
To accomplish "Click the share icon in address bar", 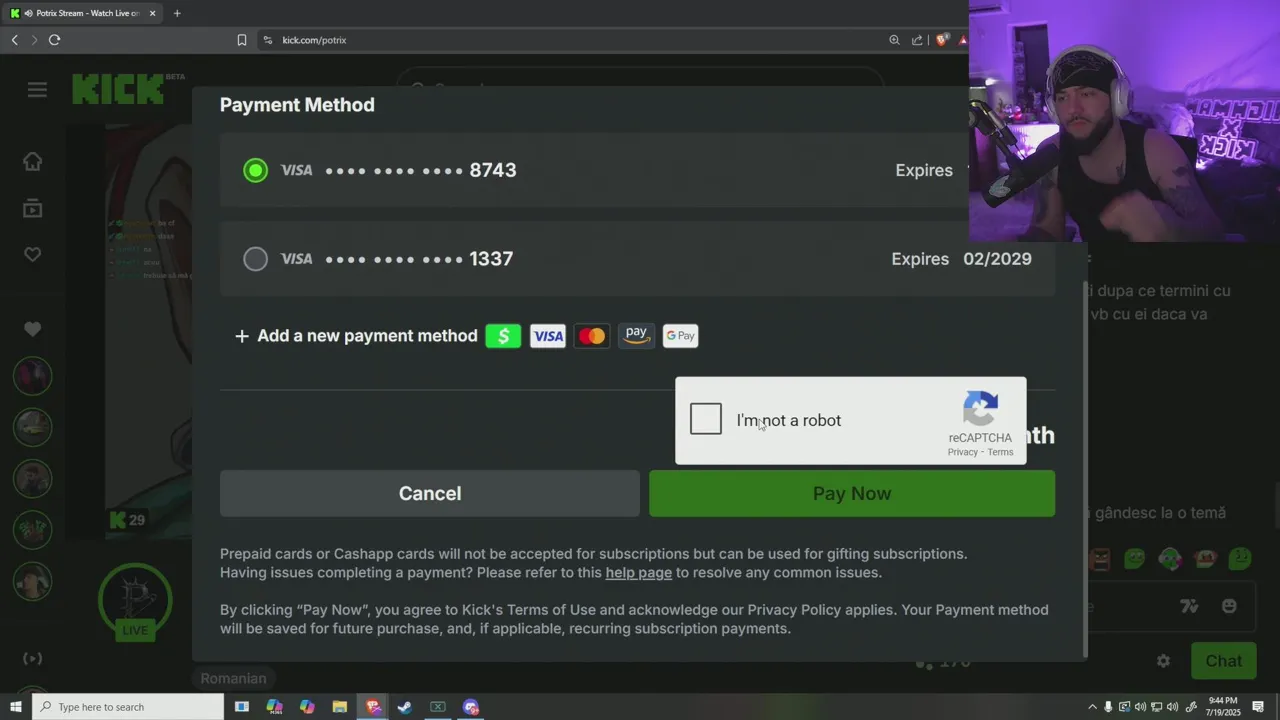I will coord(917,40).
